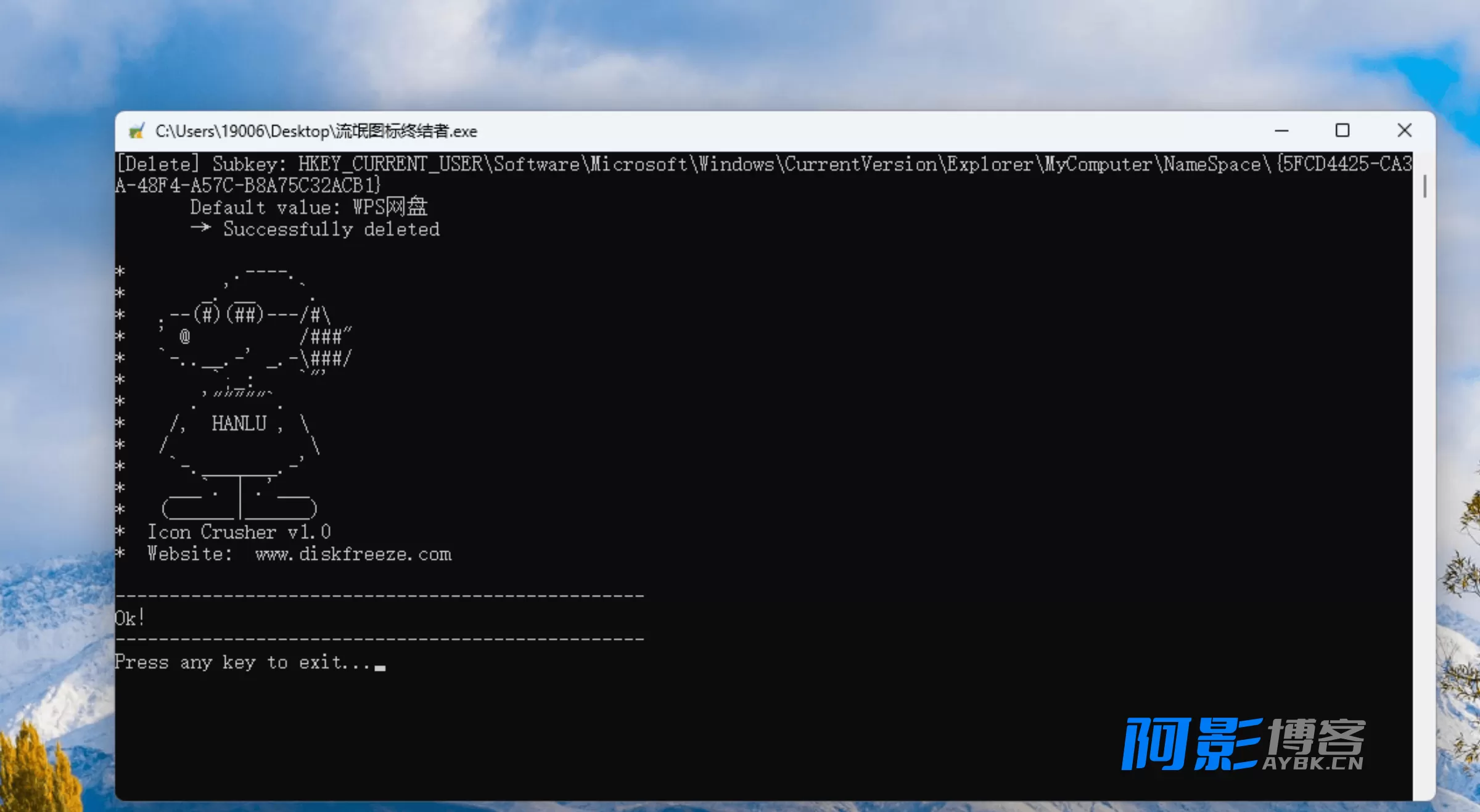Maximize the console window
This screenshot has height=812, width=1480.
pyautogui.click(x=1342, y=131)
